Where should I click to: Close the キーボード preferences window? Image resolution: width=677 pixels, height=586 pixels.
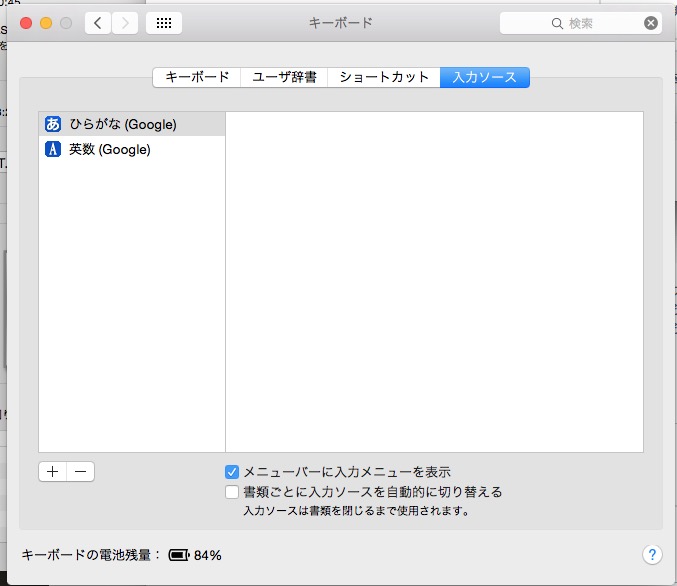coord(26,23)
